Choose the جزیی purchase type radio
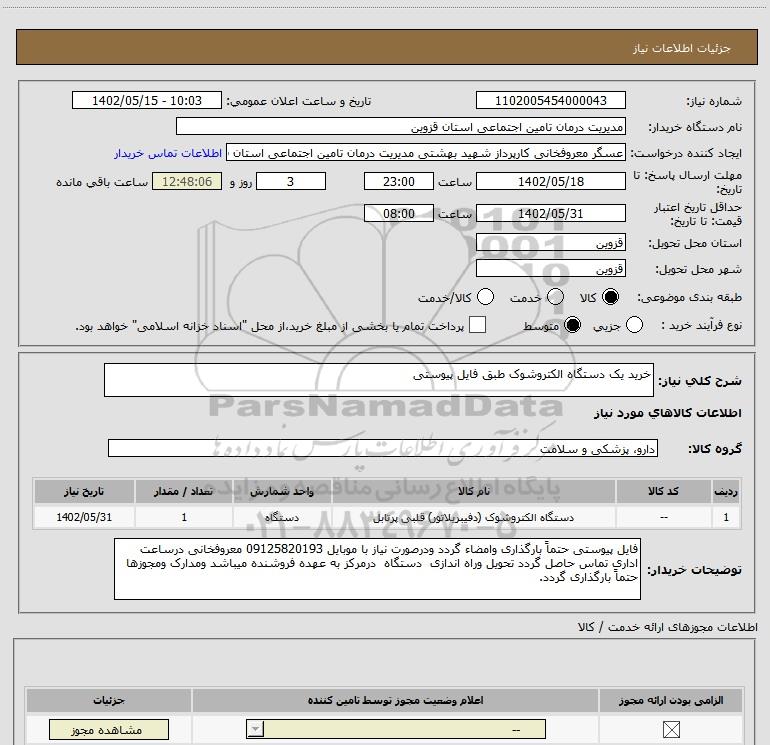The image size is (770, 745). (634, 325)
